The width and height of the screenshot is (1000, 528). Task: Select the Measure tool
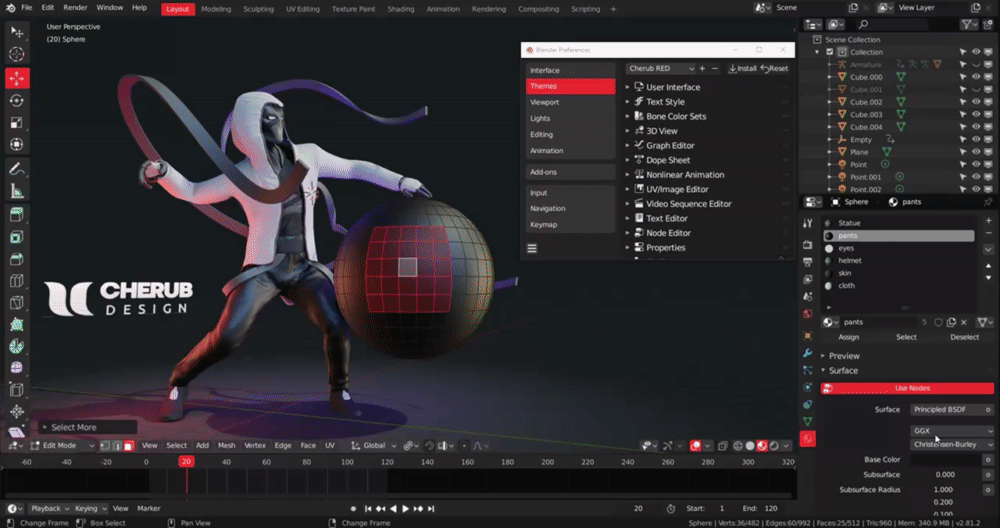click(17, 191)
